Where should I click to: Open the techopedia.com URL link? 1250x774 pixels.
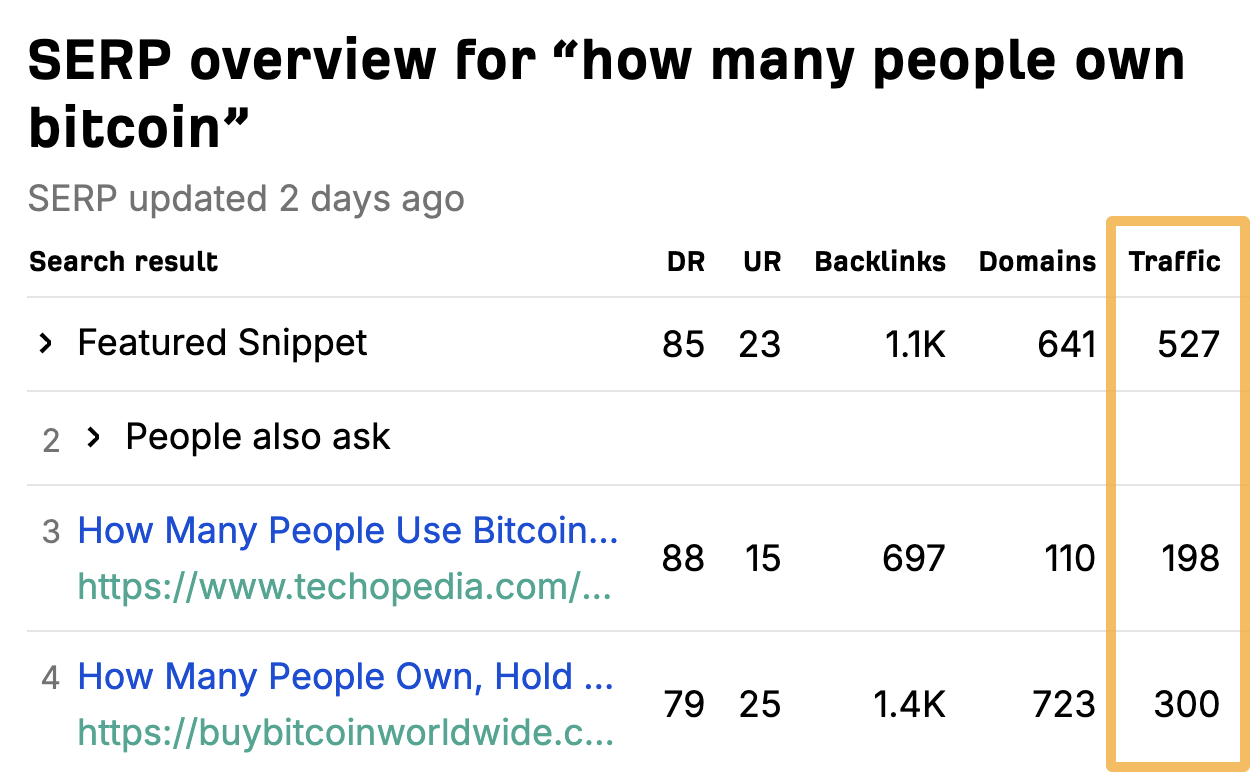coord(343,587)
